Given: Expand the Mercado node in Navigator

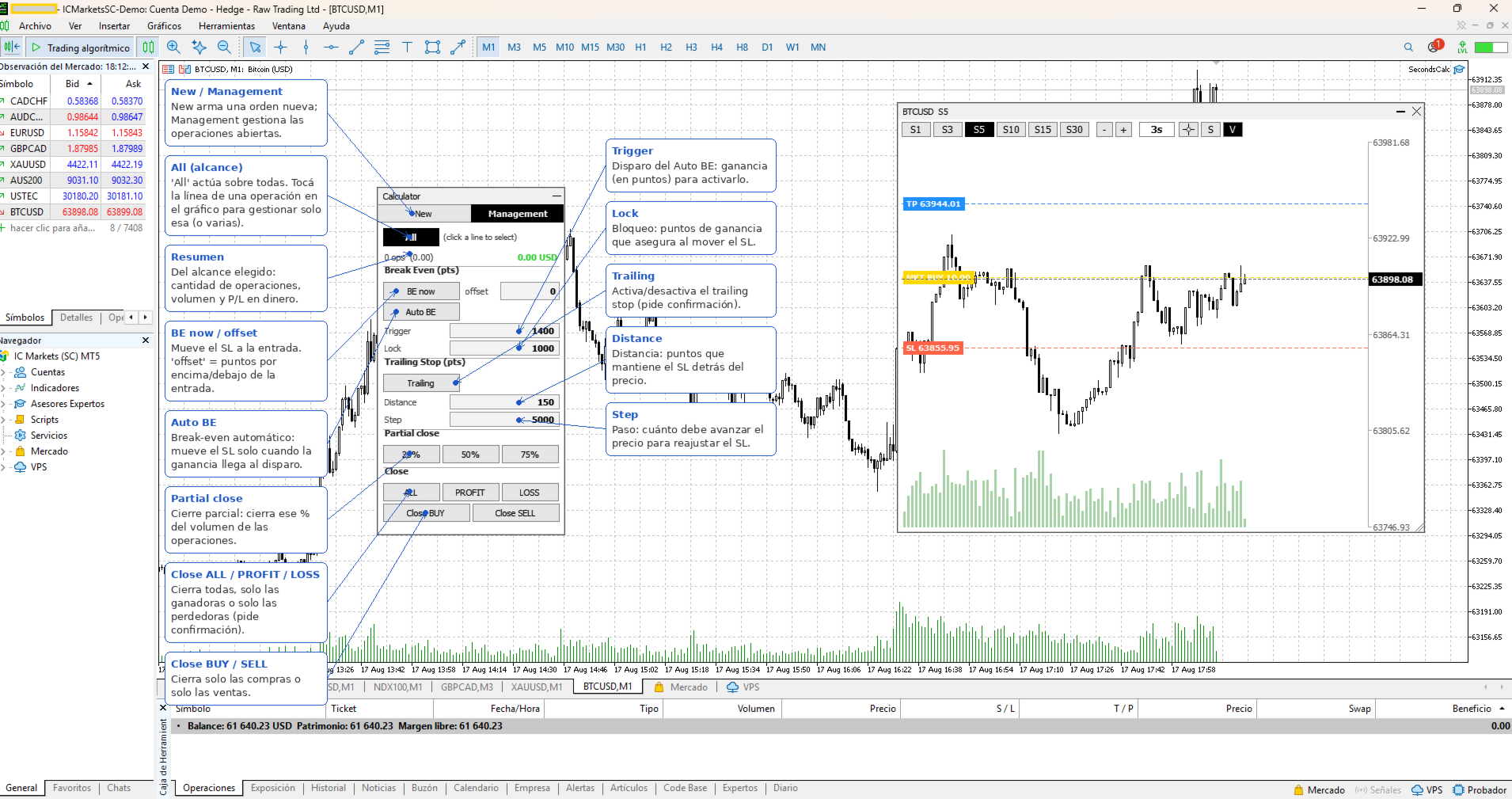Looking at the screenshot, I should 4,451.
